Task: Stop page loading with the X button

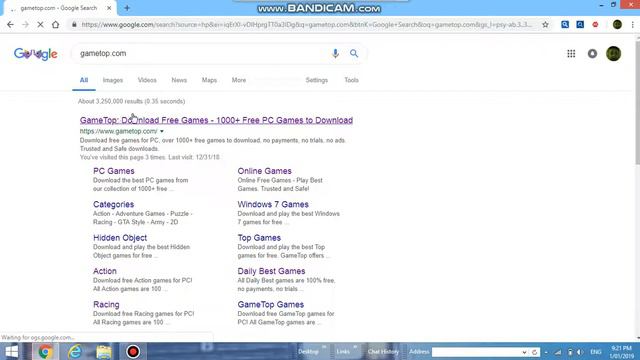Action: click(x=40, y=25)
